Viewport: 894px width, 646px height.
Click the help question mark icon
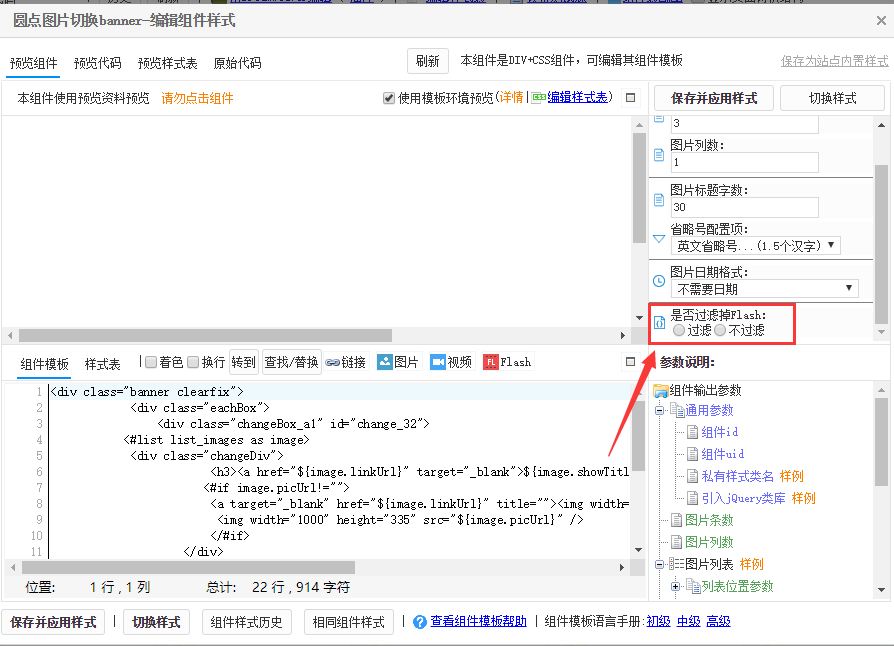420,622
